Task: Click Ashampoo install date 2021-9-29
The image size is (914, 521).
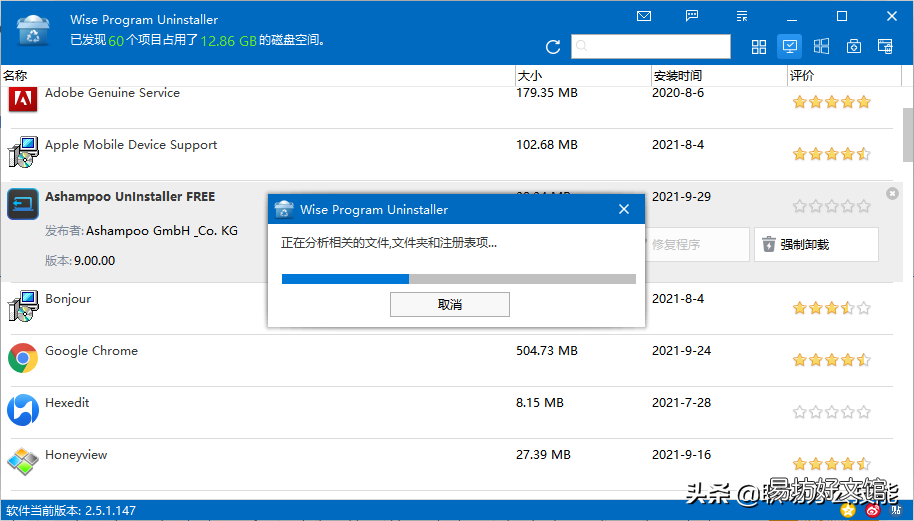Action: (681, 197)
